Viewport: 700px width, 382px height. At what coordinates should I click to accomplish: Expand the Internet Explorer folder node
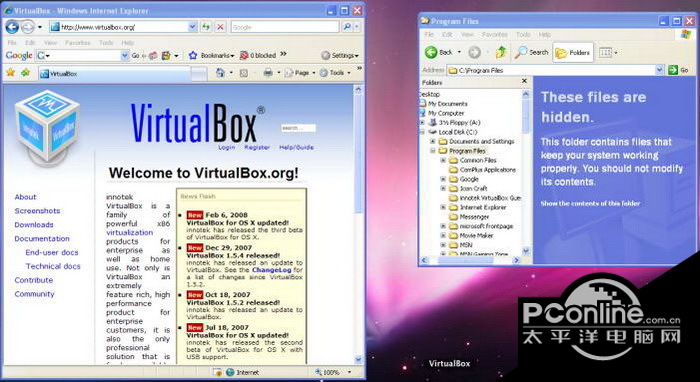coord(443,208)
